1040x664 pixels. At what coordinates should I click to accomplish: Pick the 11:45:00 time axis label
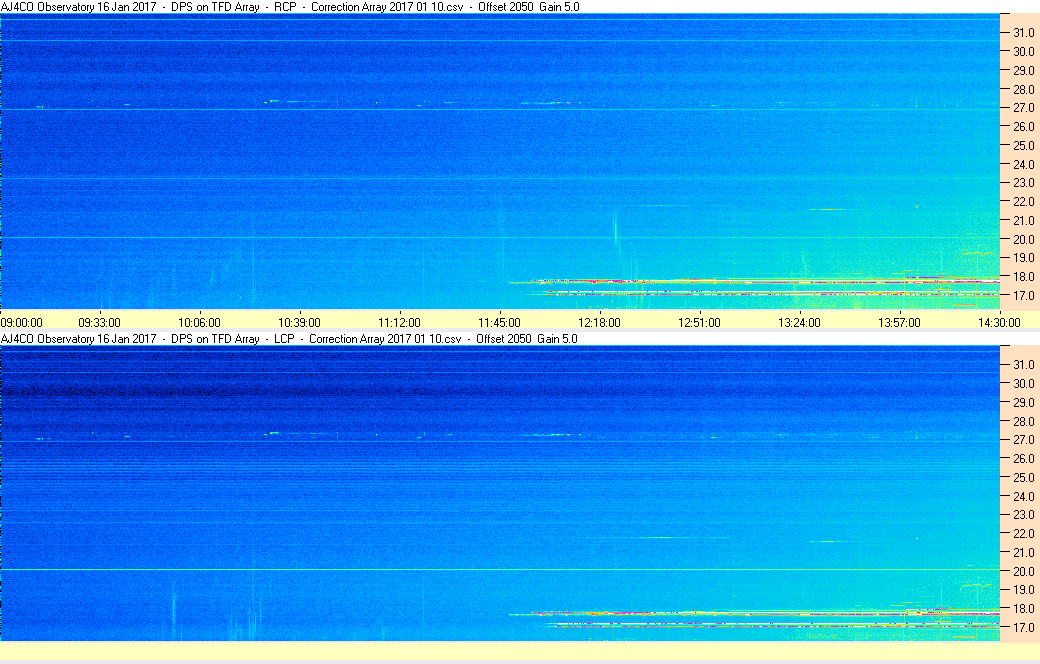(x=499, y=322)
